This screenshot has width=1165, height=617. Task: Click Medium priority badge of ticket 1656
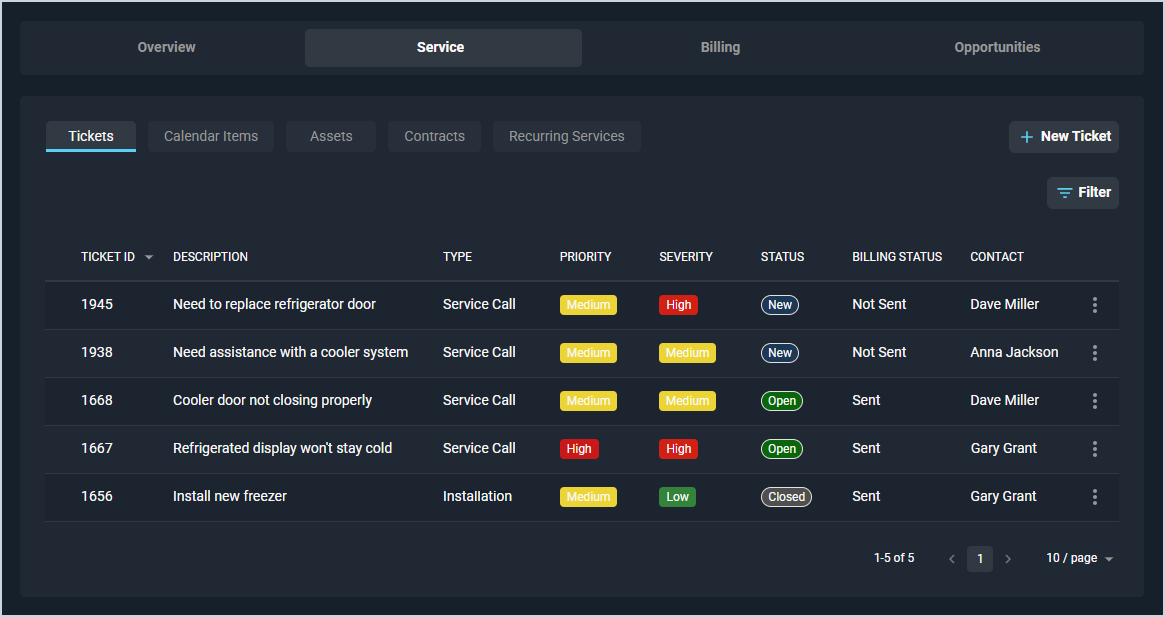coord(588,497)
